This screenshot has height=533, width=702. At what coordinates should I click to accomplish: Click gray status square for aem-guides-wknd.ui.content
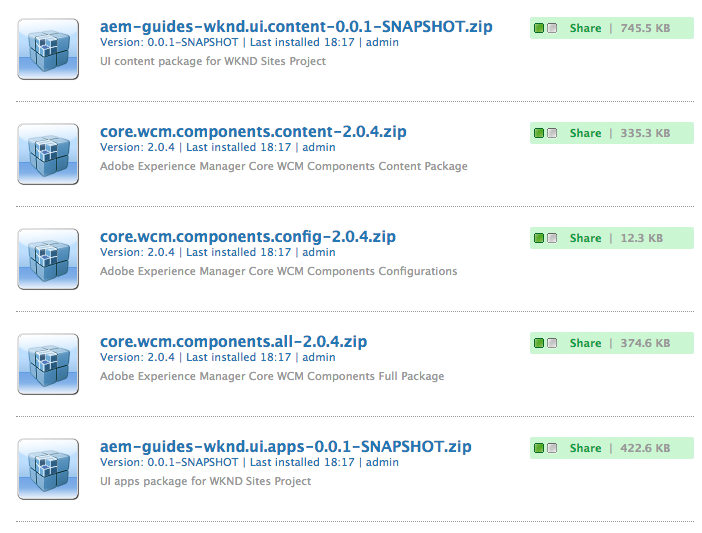point(552,28)
